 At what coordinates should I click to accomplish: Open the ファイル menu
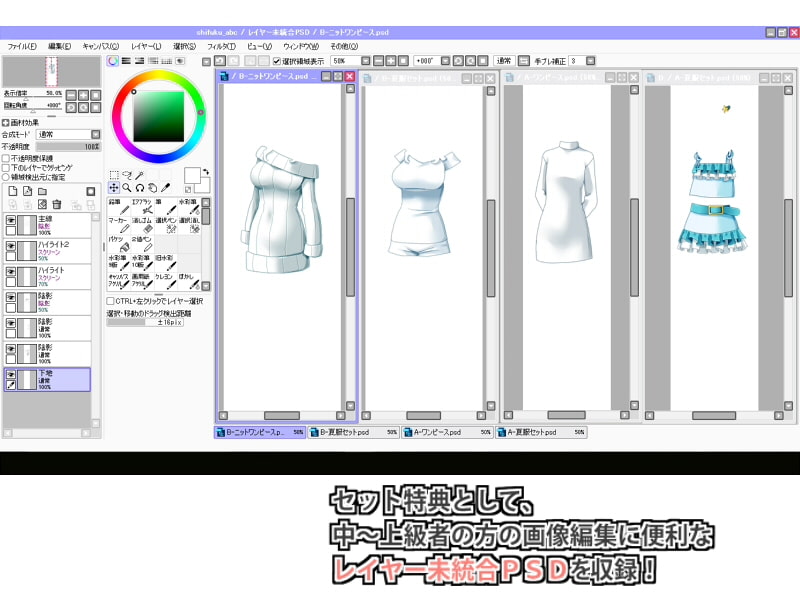point(21,46)
